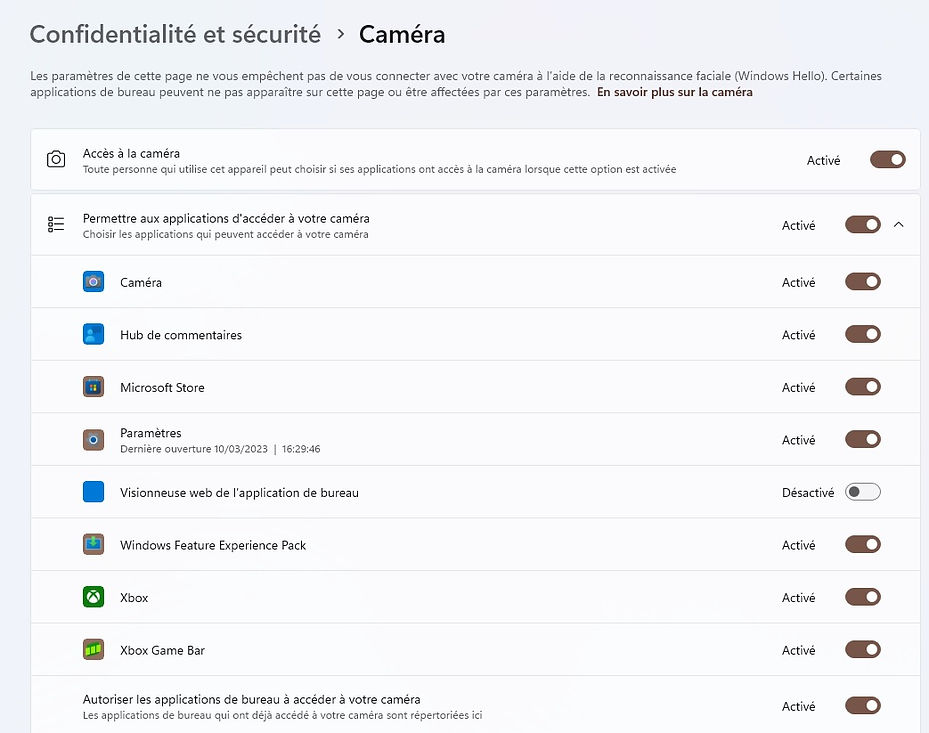This screenshot has height=733, width=929.
Task: Toggle the Permettre aux applications camera switch
Action: tap(862, 225)
